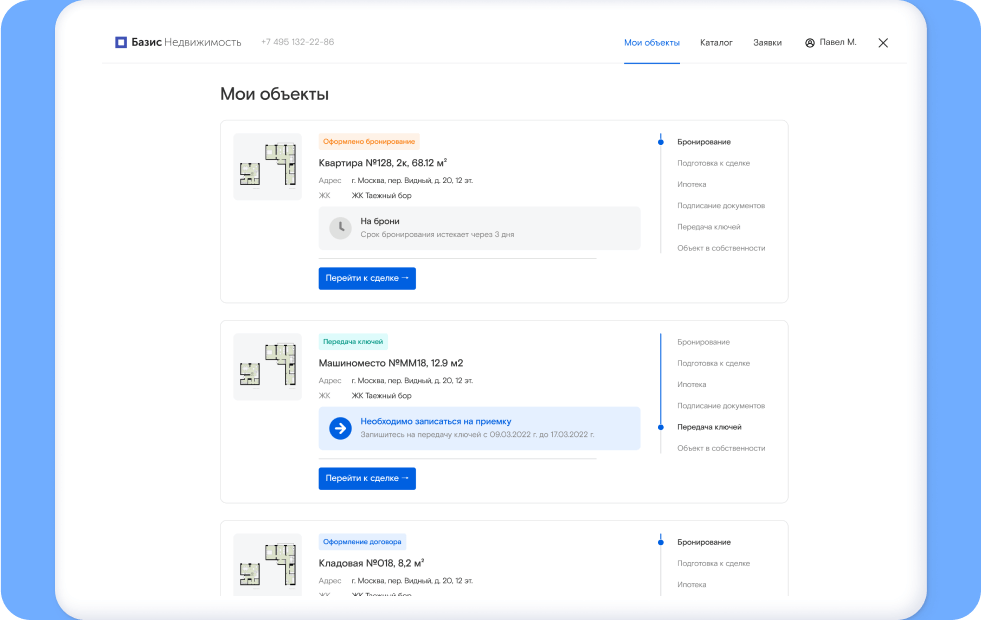Open the title Кладовая №018, 8,2 м²
Screen dimensions: 981x620
coord(371,563)
